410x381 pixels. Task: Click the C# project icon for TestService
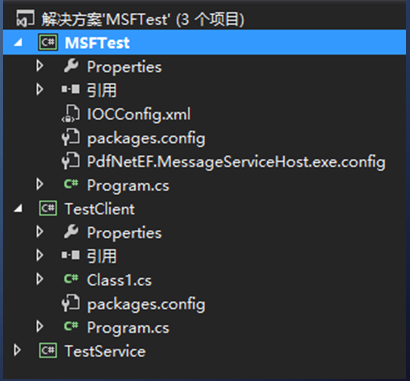[x=48, y=351]
